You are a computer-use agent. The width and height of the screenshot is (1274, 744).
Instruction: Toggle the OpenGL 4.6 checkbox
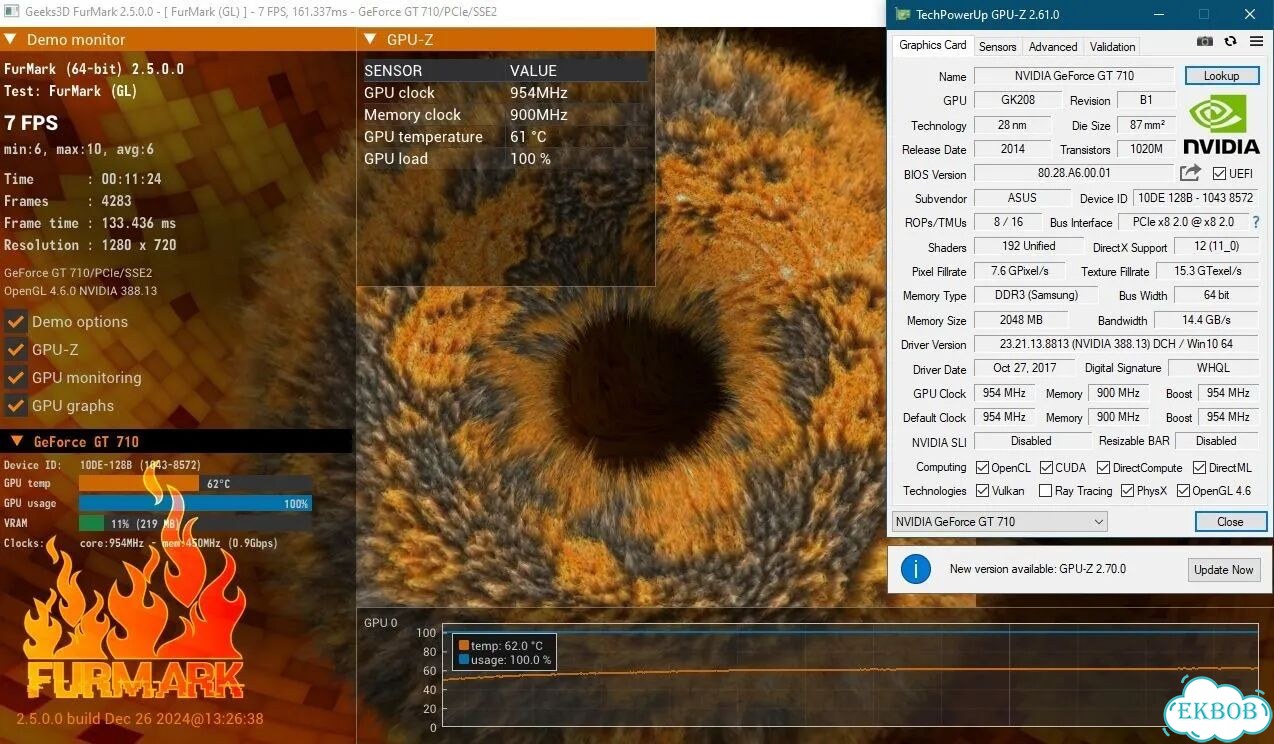pos(1183,491)
